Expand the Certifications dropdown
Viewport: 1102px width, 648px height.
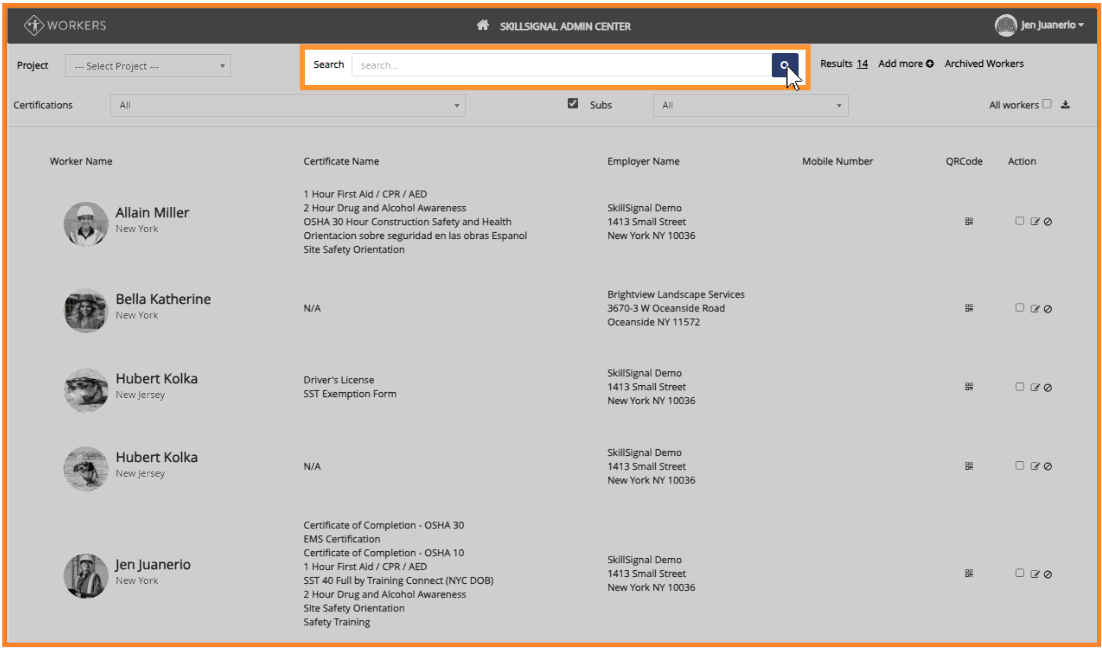coord(288,105)
